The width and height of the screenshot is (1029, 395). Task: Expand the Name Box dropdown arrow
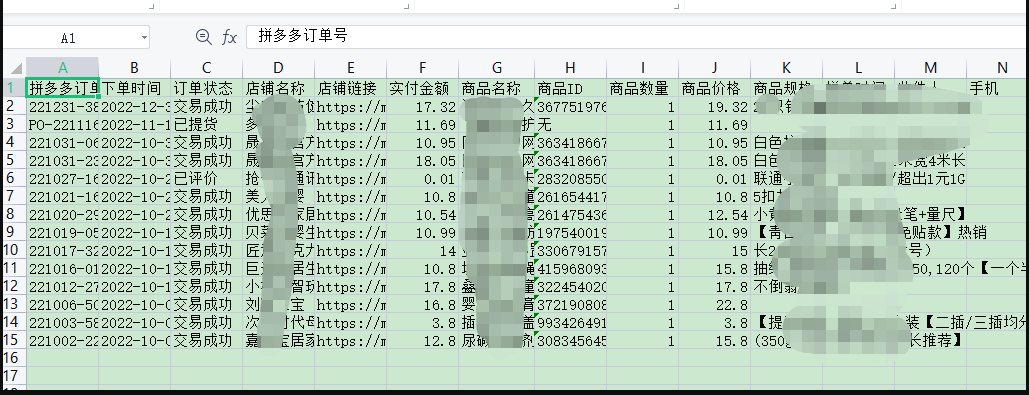click(144, 38)
